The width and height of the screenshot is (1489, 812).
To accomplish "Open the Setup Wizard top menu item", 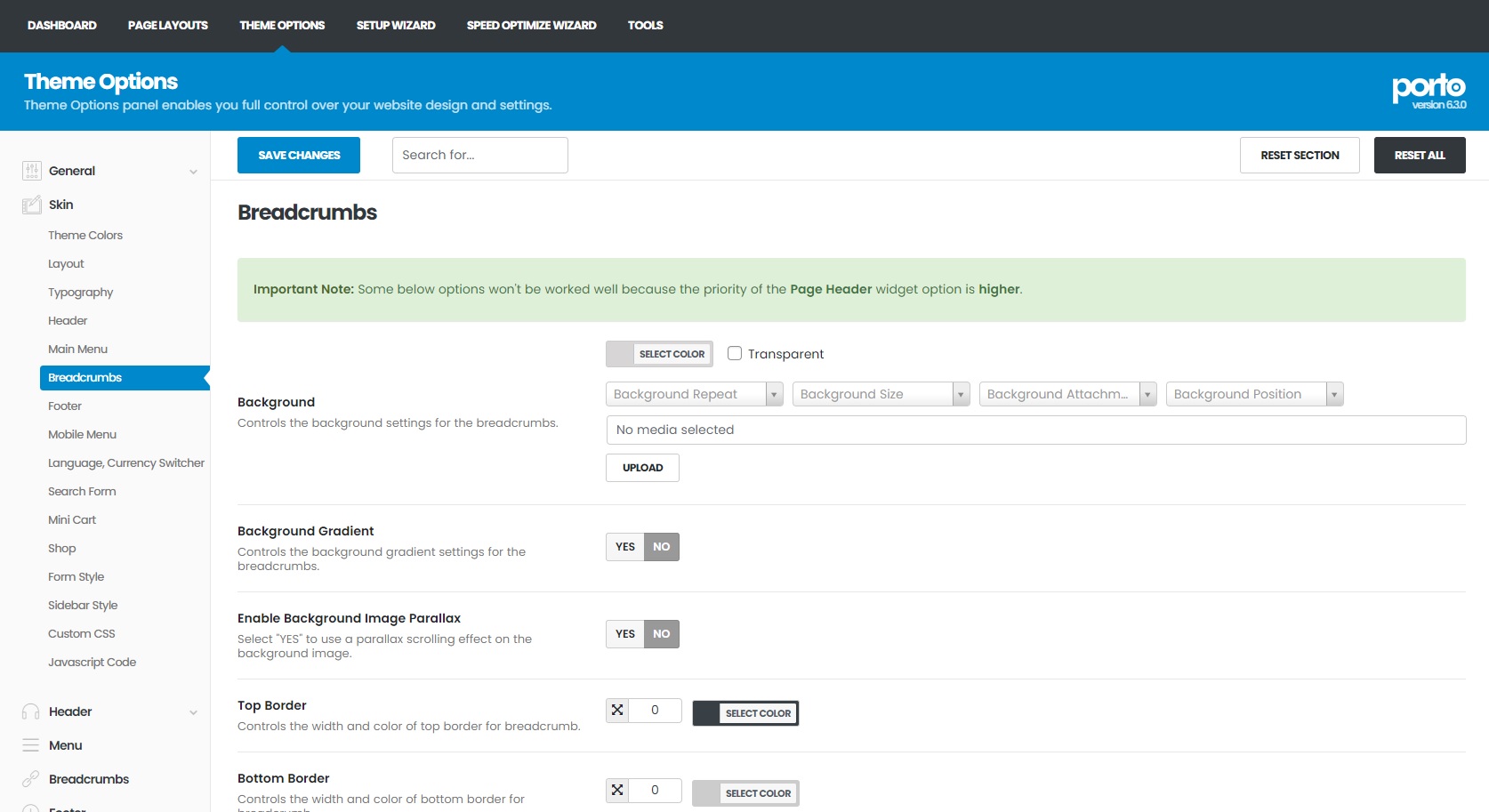I will (x=396, y=25).
